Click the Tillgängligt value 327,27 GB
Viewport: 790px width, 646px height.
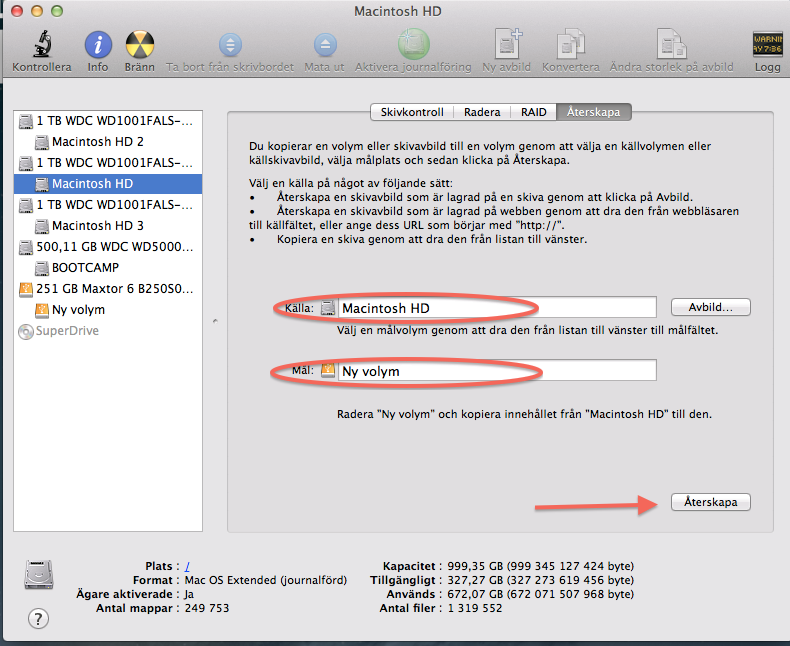[540, 580]
